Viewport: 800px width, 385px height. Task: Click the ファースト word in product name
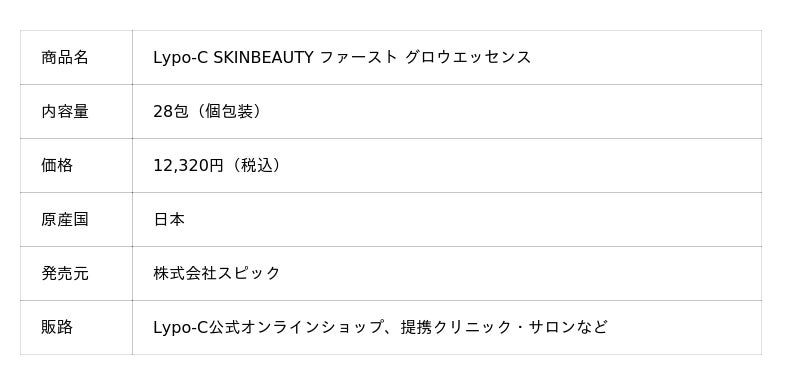[359, 57]
